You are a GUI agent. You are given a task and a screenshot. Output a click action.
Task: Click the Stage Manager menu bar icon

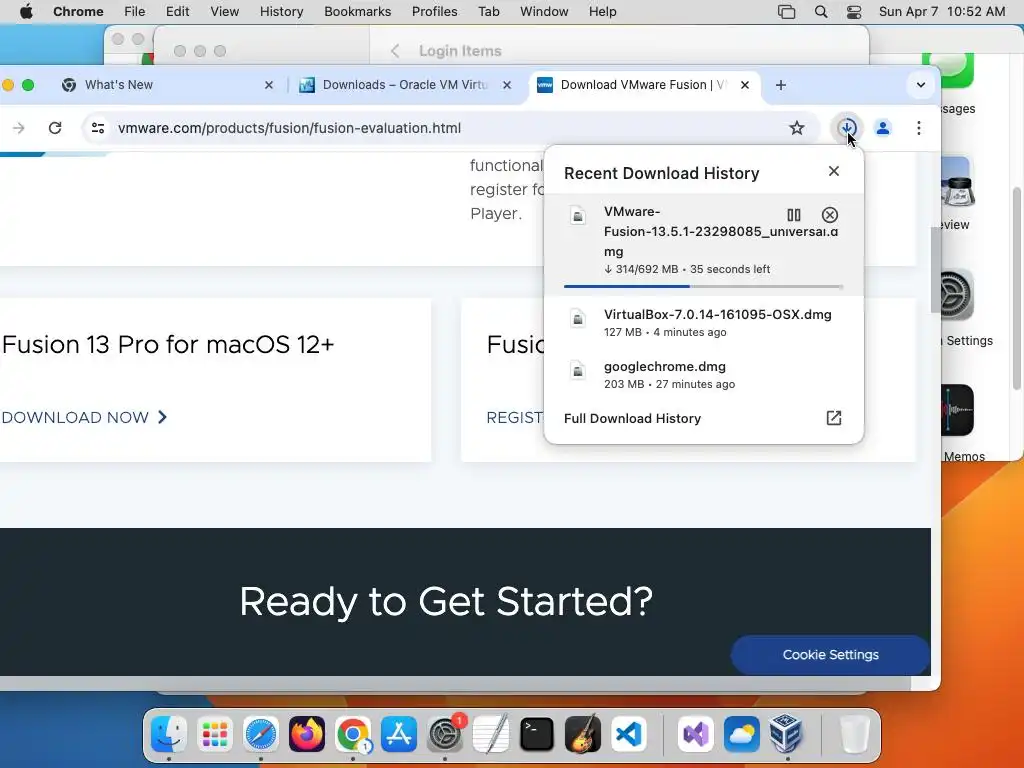(786, 12)
